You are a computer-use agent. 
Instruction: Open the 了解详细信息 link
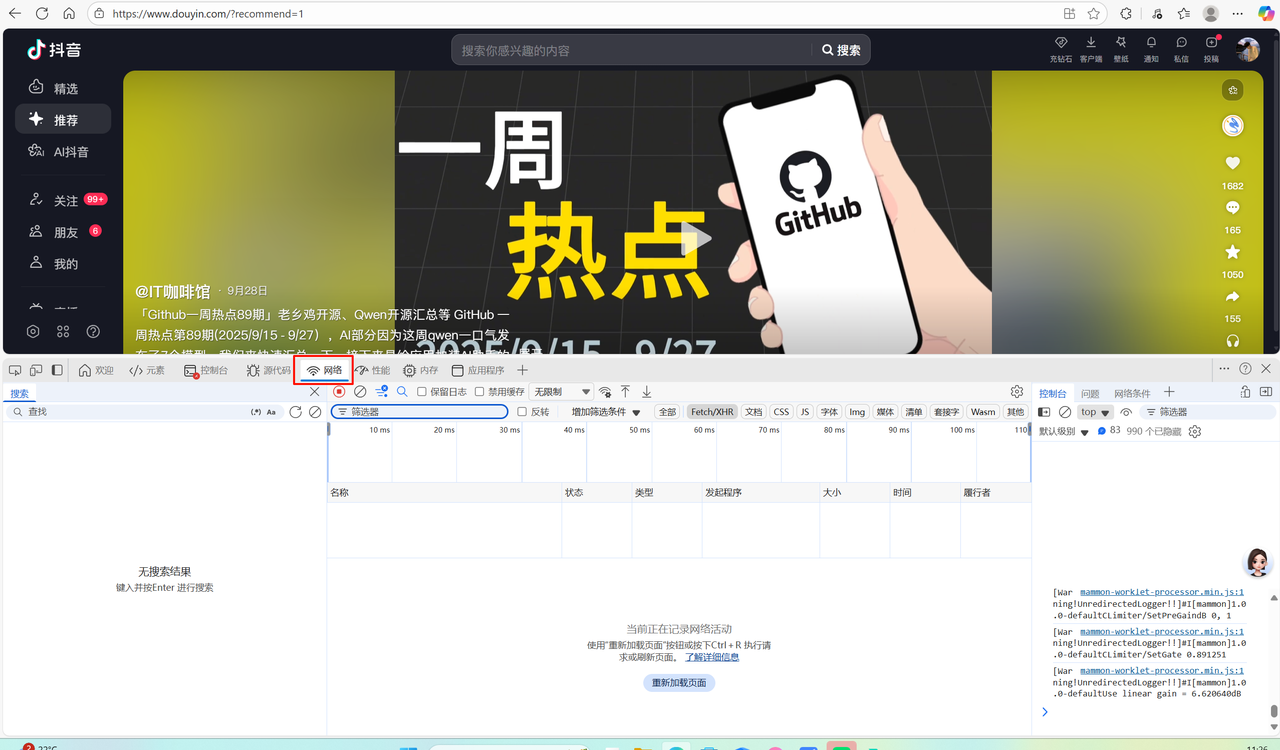(x=712, y=658)
